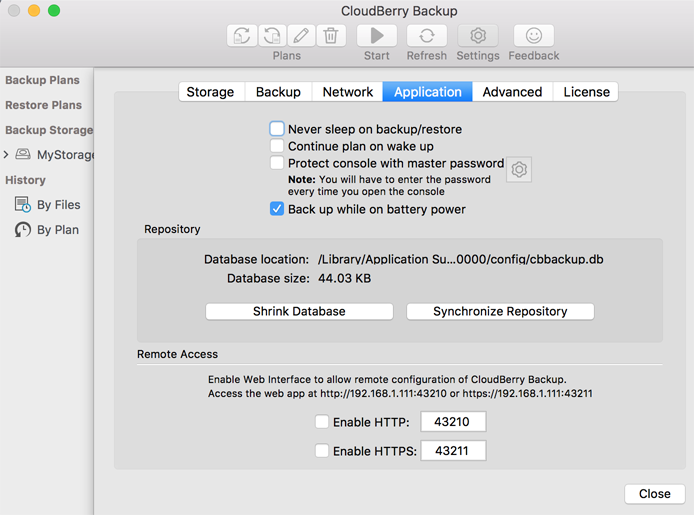
Task: Check Continue plan on wake up
Action: [x=277, y=146]
